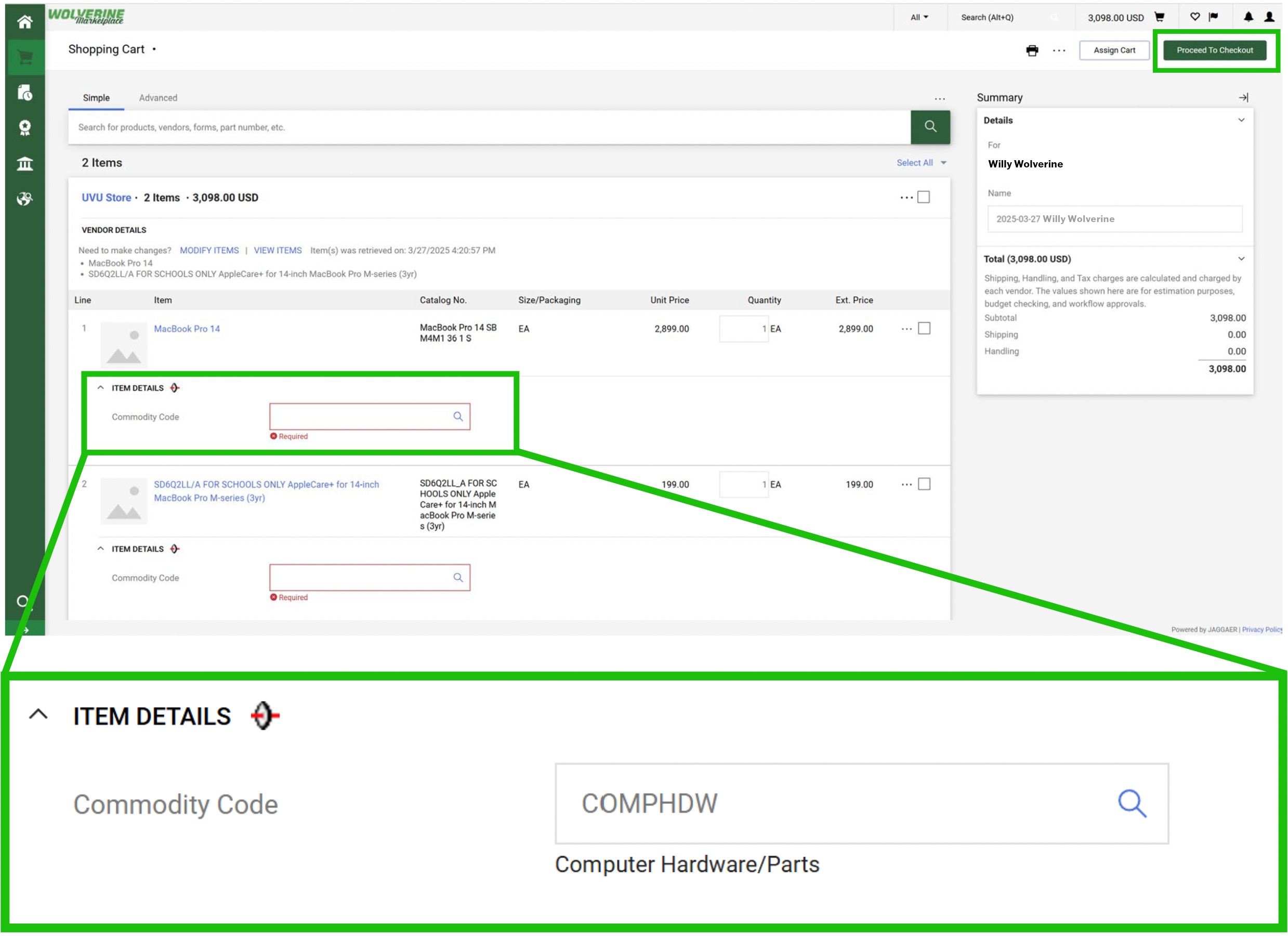
Task: Click the MacBook Pro 14 commodity code search icon
Action: (x=458, y=417)
